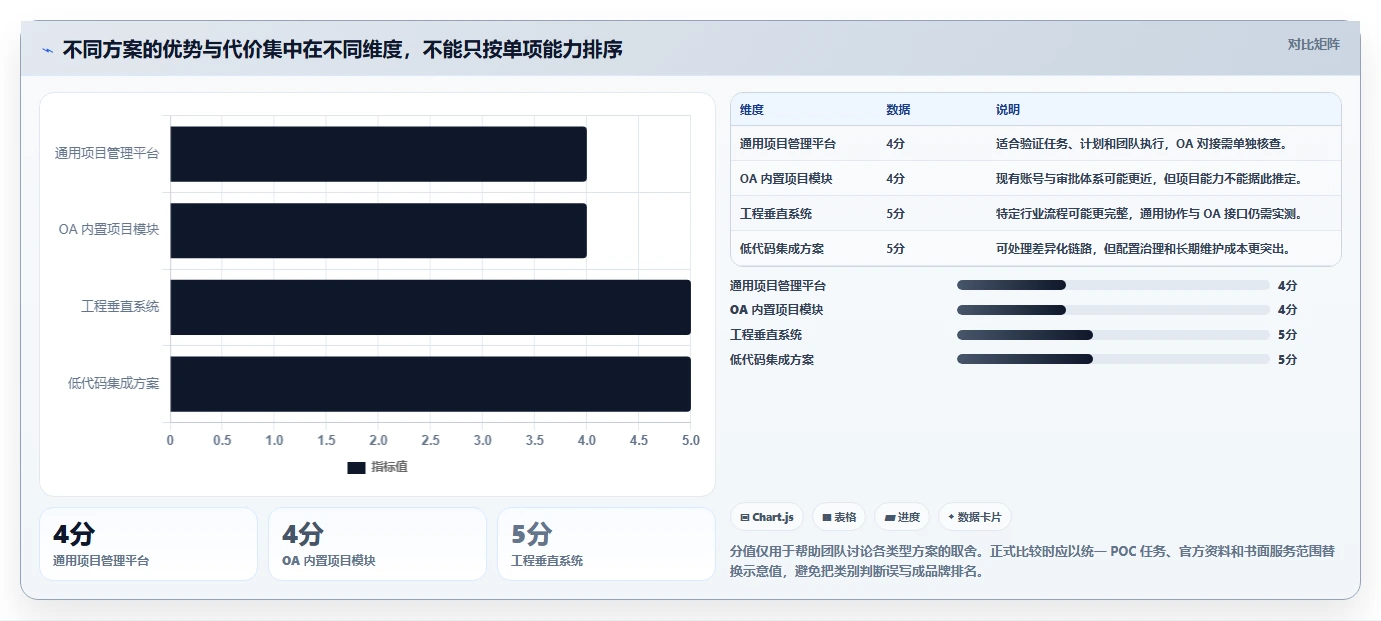Open the 4分 通用项目管理平台 data card
The height and width of the screenshot is (621, 1381).
(148, 544)
